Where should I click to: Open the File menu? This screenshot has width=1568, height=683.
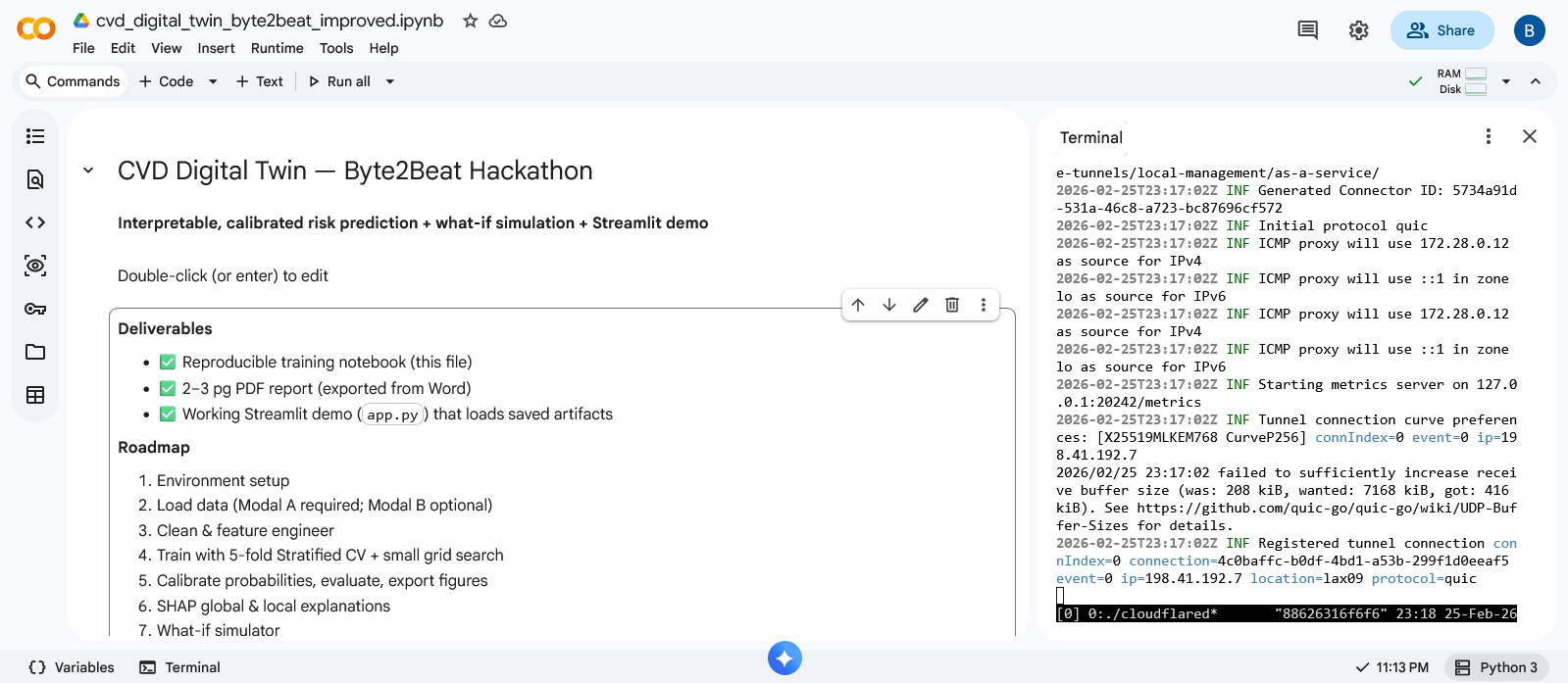click(x=83, y=48)
